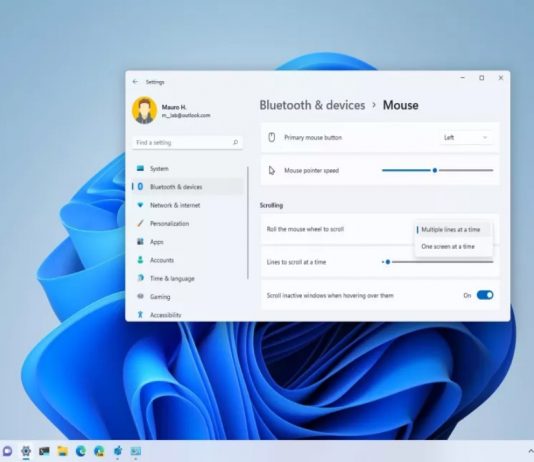Open Network & internet settings

[187, 205]
